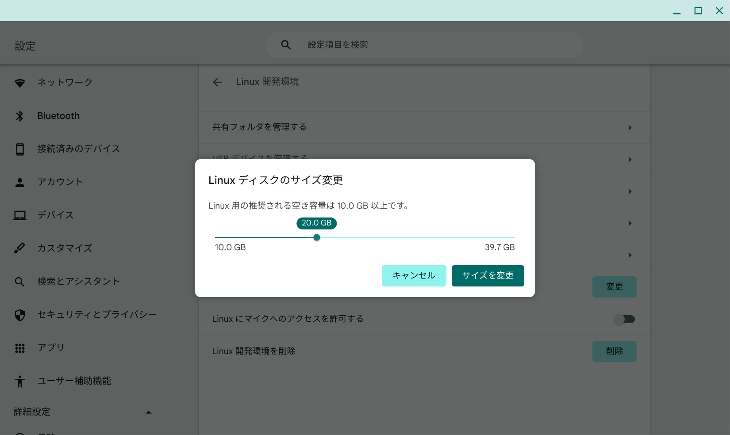The height and width of the screenshot is (435, 730).
Task: Click the 設定項目を検索 search field
Action: click(424, 45)
